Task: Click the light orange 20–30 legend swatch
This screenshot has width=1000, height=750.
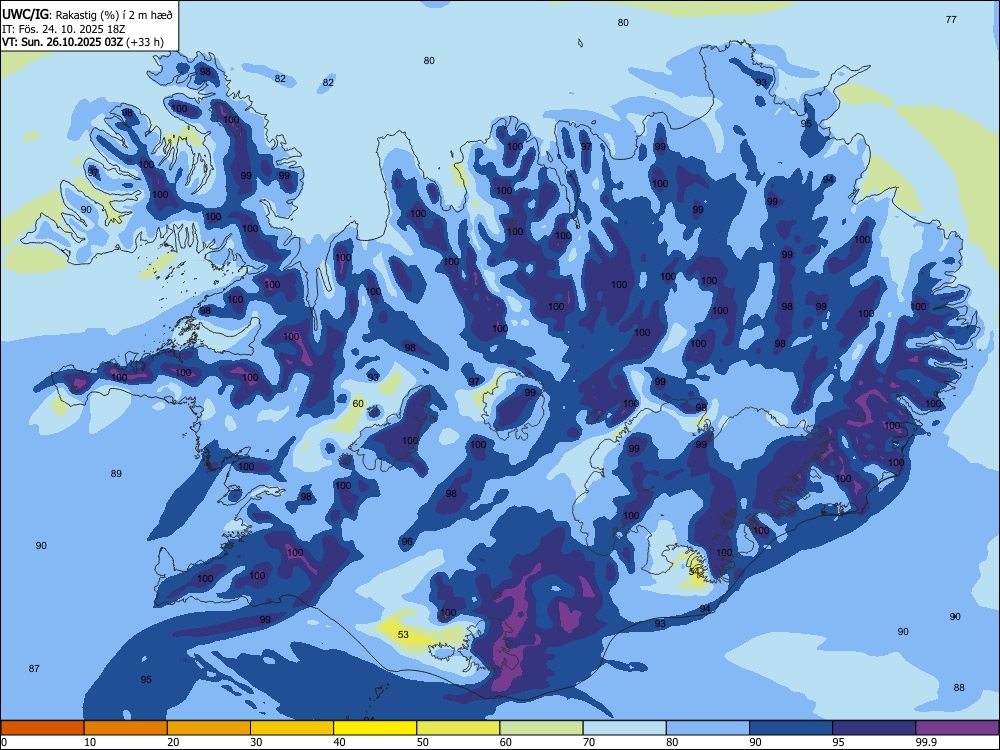Action: pos(209,728)
